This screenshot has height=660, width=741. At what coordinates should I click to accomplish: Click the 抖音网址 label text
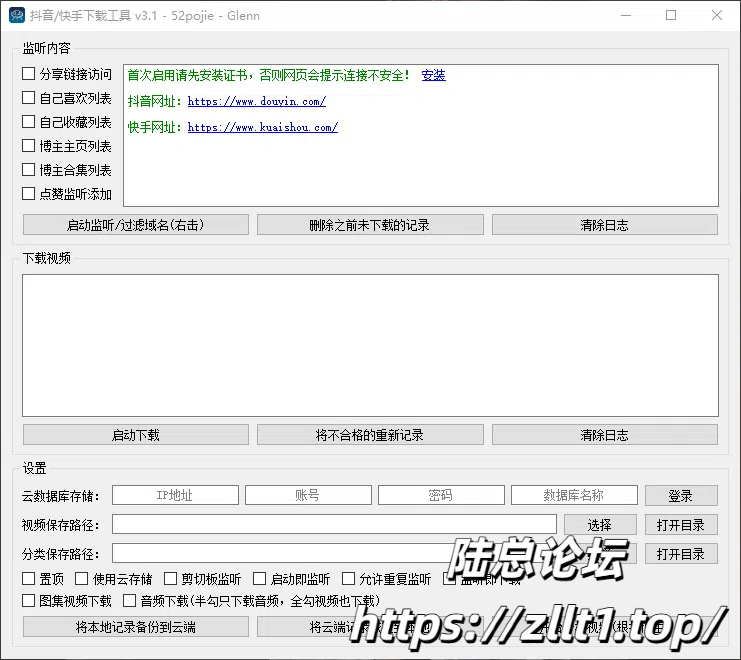click(155, 101)
